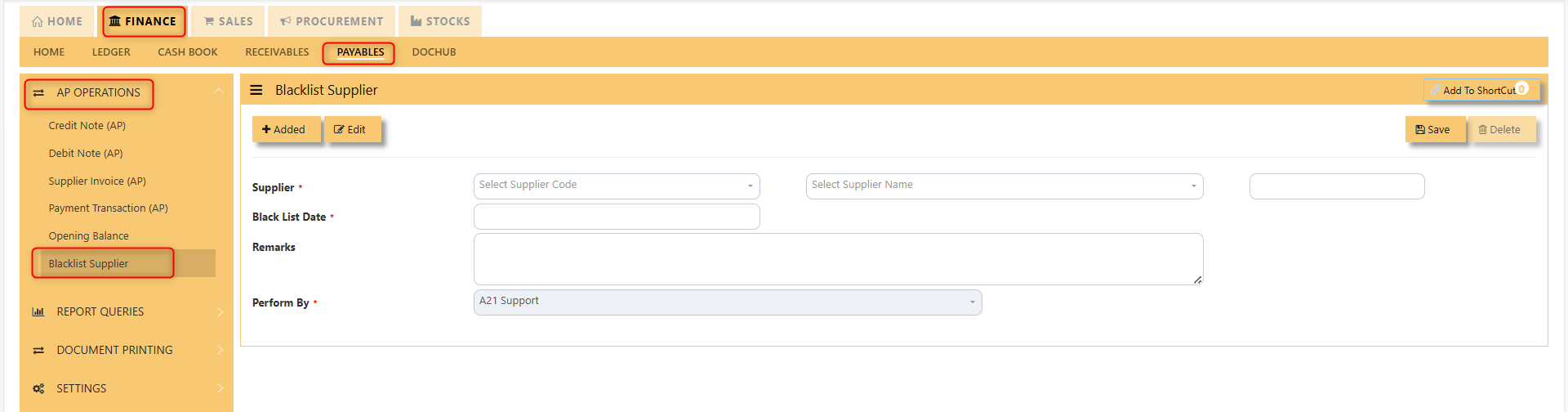Collapse the AP Operations section chevron

coord(218,92)
